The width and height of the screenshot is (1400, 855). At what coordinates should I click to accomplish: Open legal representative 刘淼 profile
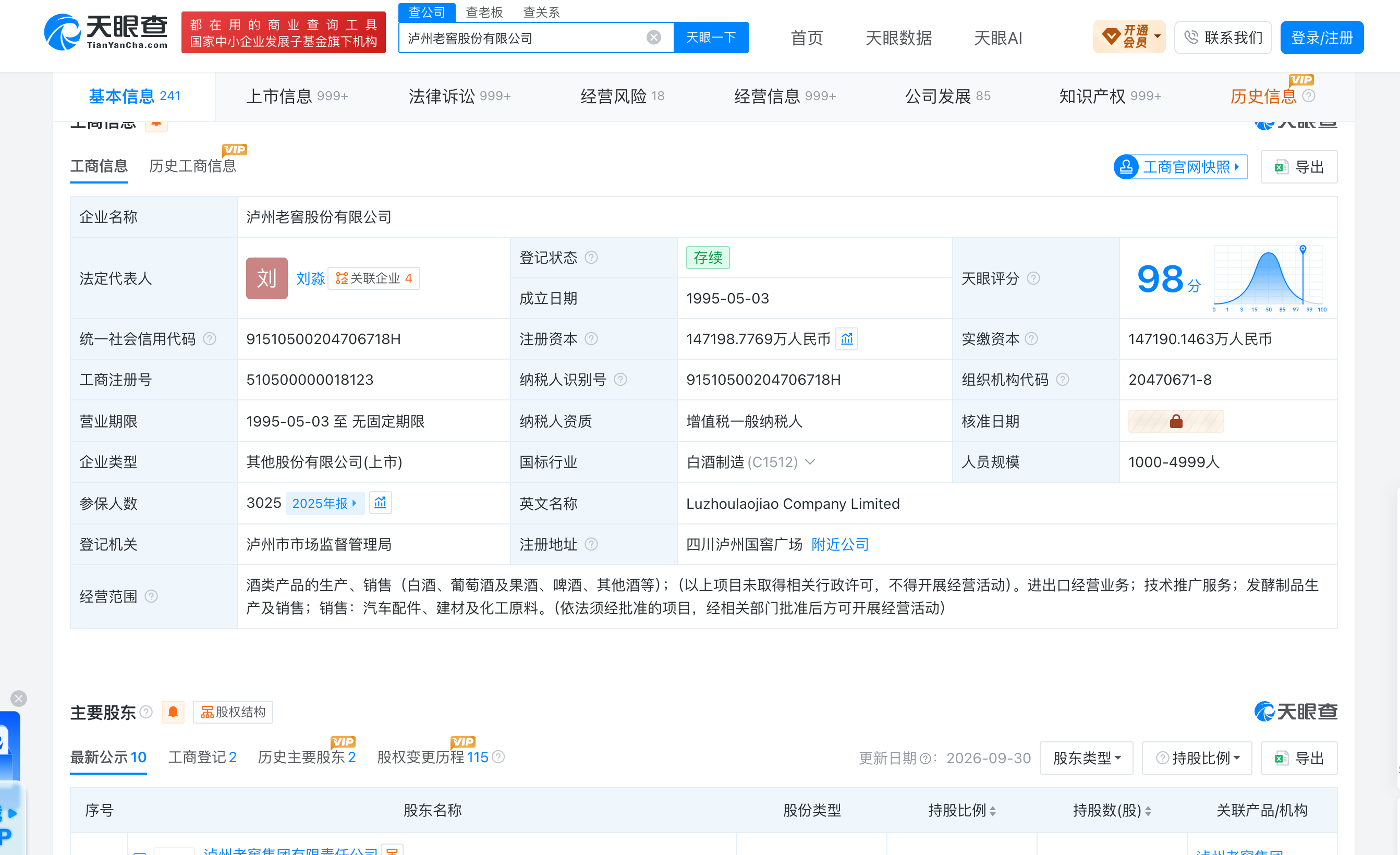coord(310,278)
